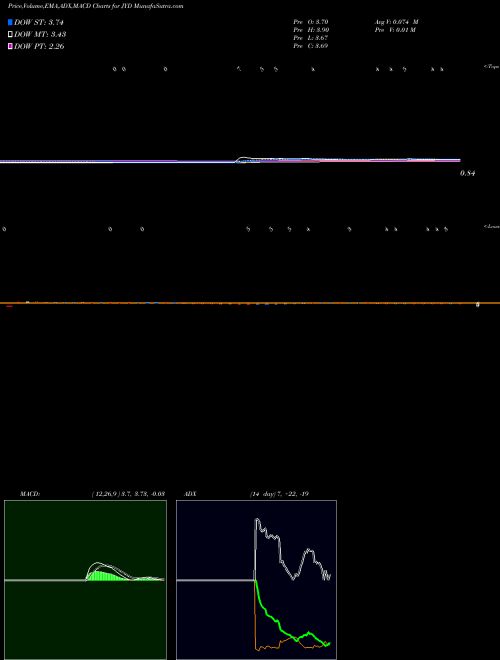
Task: Click the 'Avg V: 0.074 M' value
Action: (x=396, y=22)
